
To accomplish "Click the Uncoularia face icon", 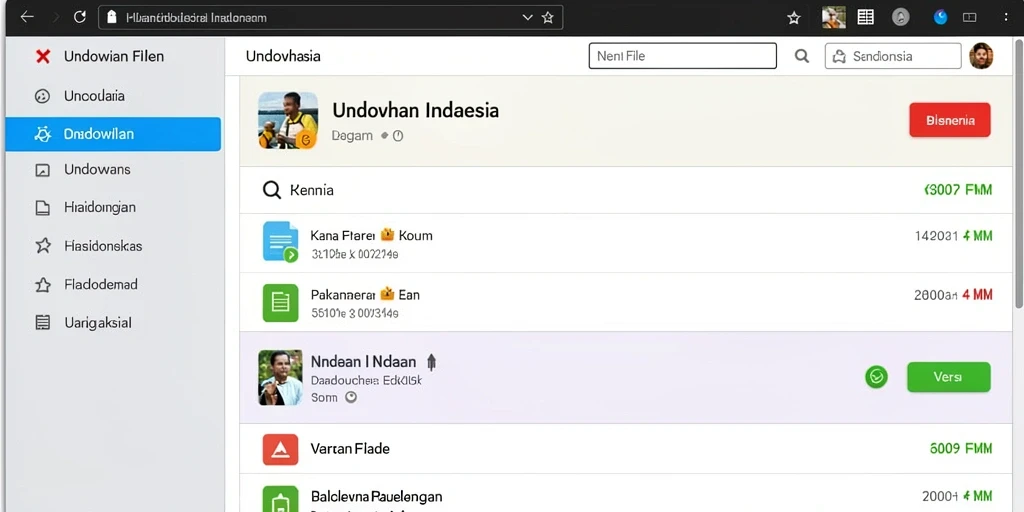I will click(42, 96).
